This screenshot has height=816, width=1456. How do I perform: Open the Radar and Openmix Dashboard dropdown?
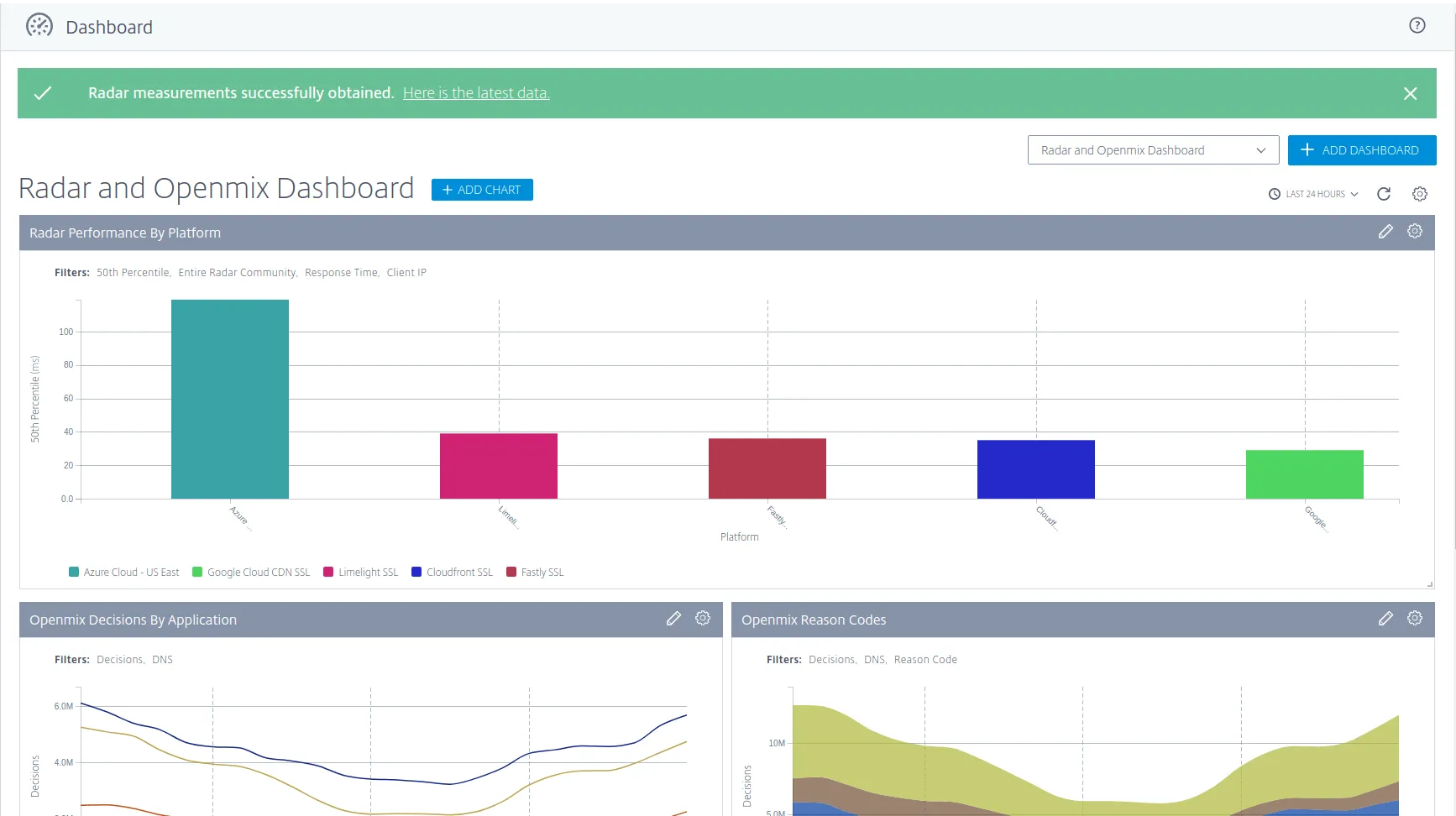coord(1153,150)
